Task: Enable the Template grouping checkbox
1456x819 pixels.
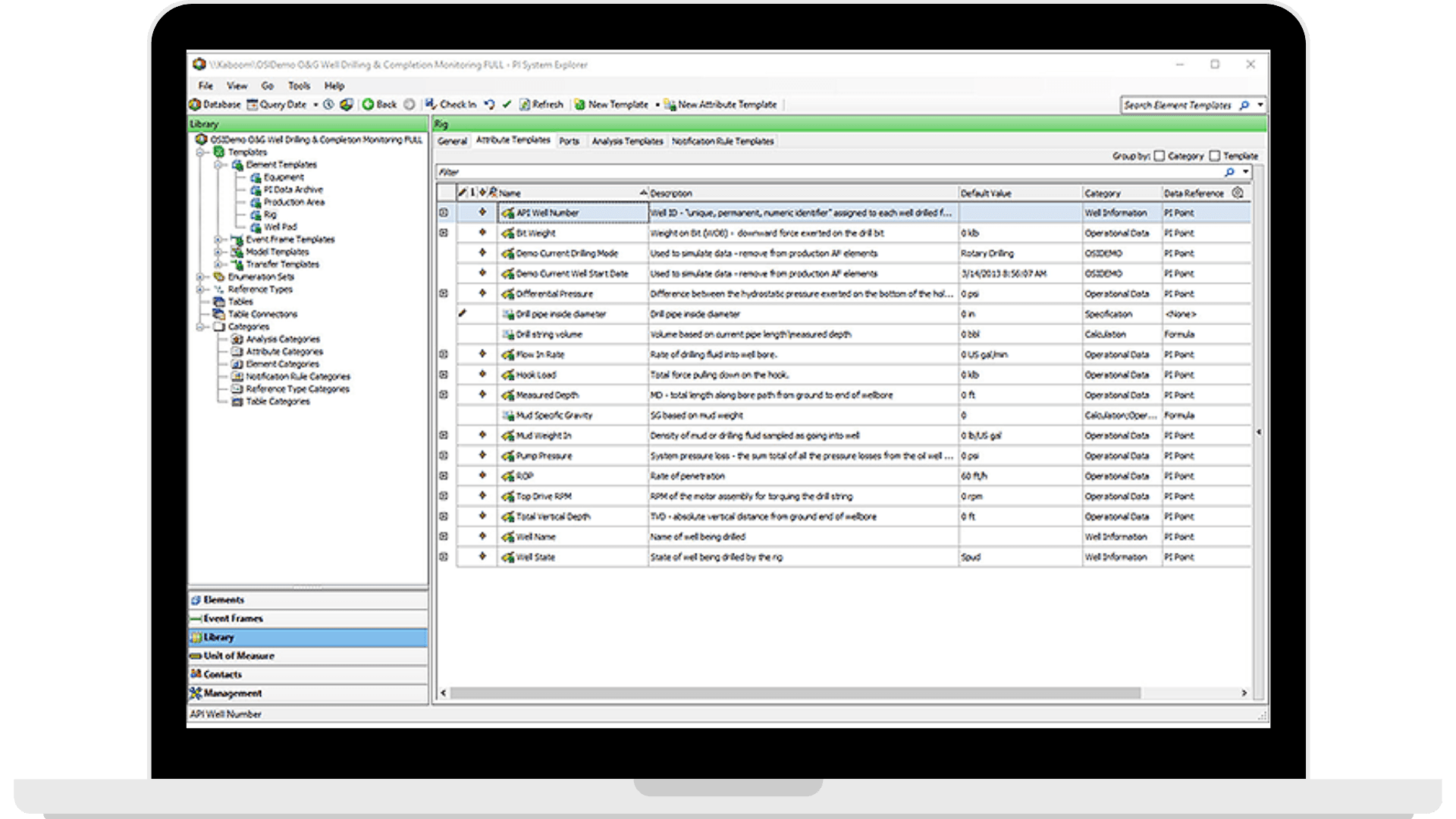Action: point(1216,155)
